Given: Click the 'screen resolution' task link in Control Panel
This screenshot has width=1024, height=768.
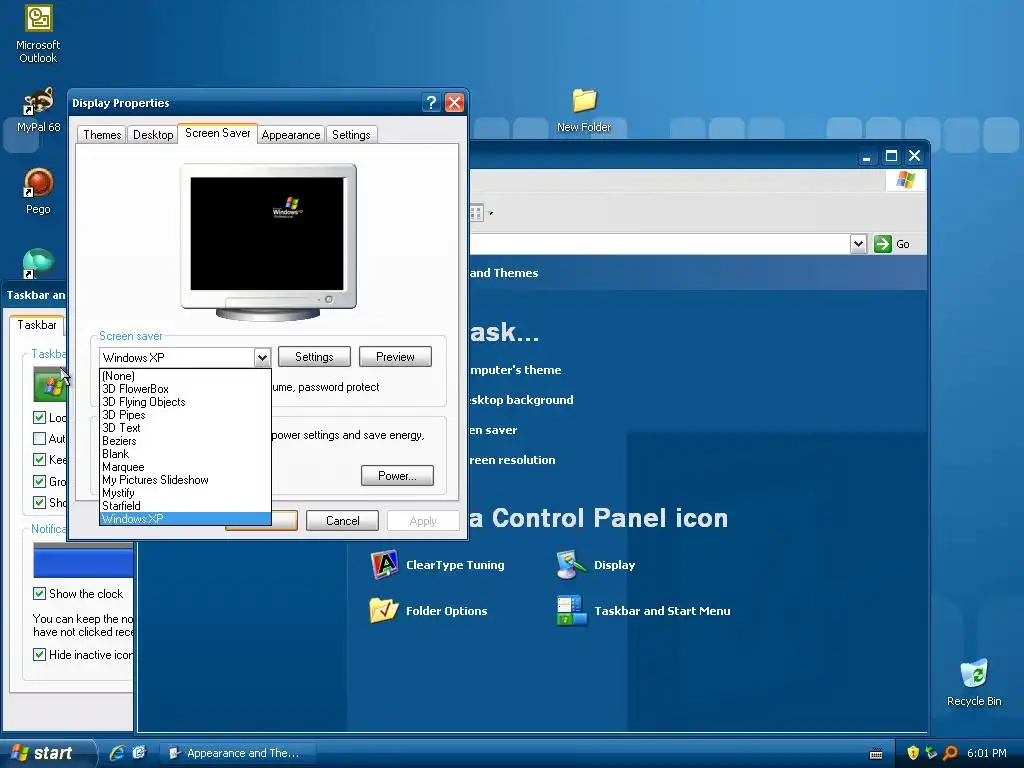Looking at the screenshot, I should tap(512, 460).
